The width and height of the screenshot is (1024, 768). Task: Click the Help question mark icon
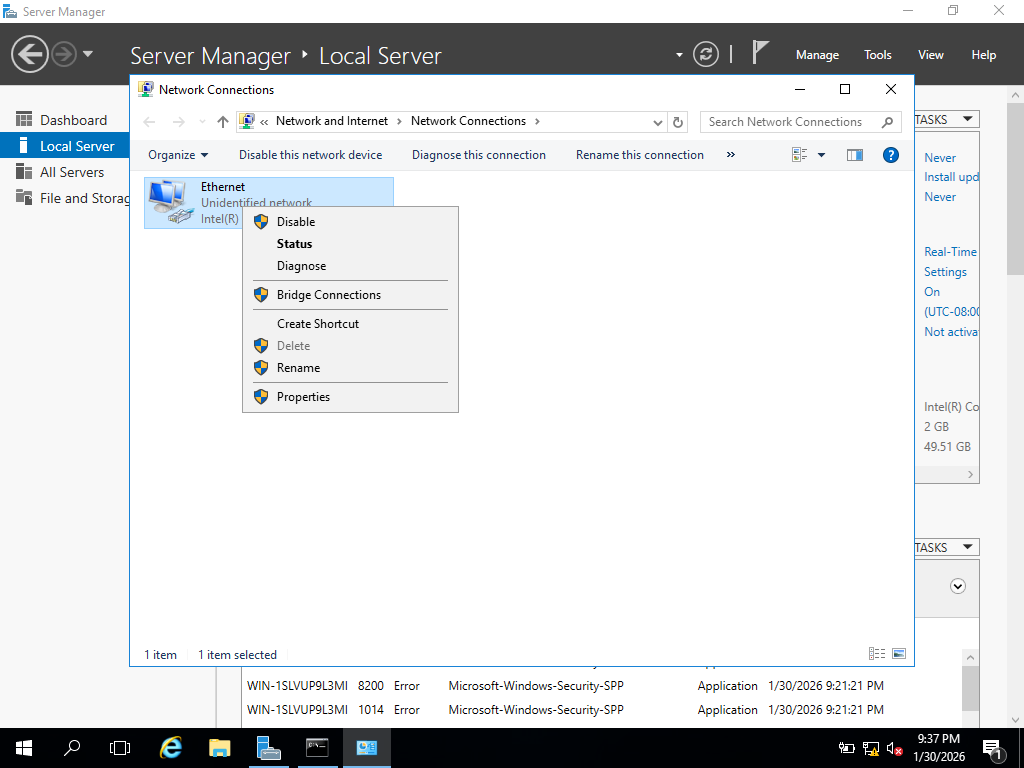[890, 155]
